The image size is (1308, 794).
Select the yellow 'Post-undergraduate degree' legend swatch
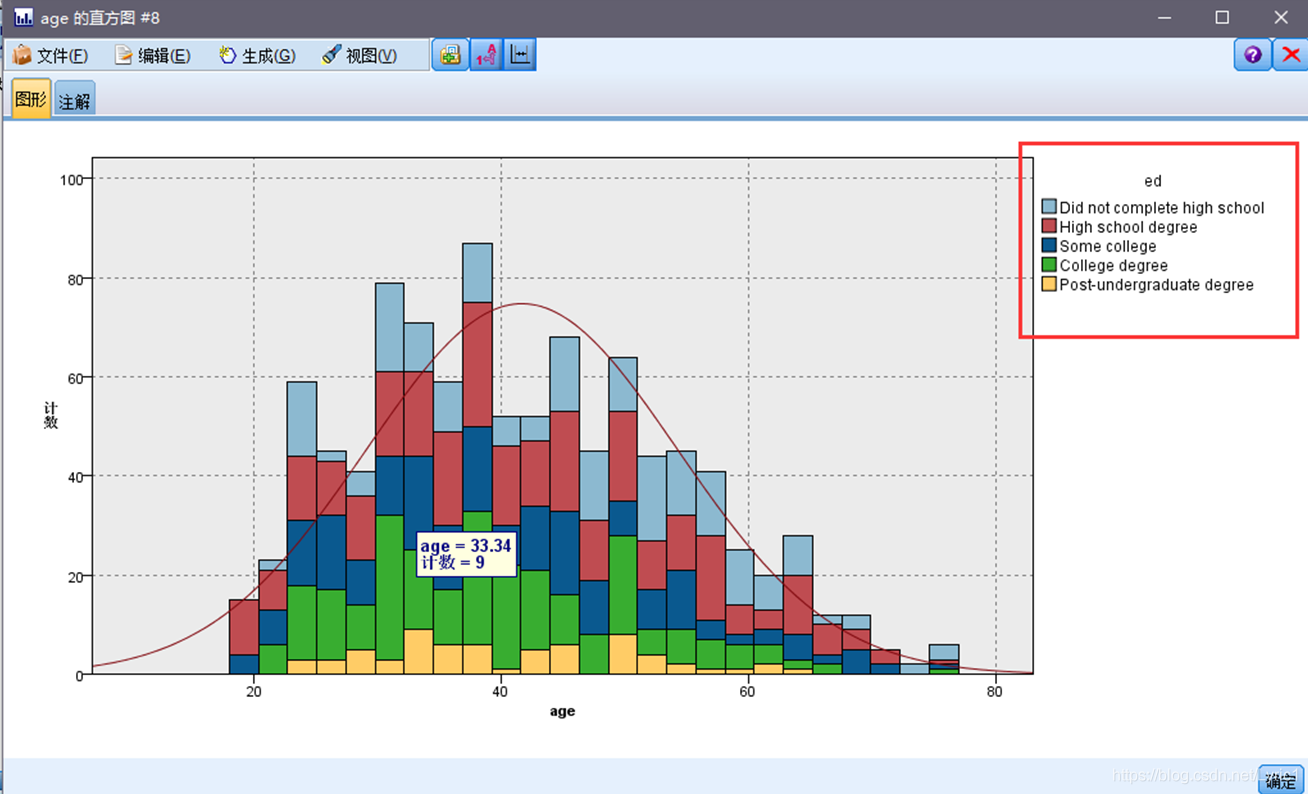(x=1049, y=284)
